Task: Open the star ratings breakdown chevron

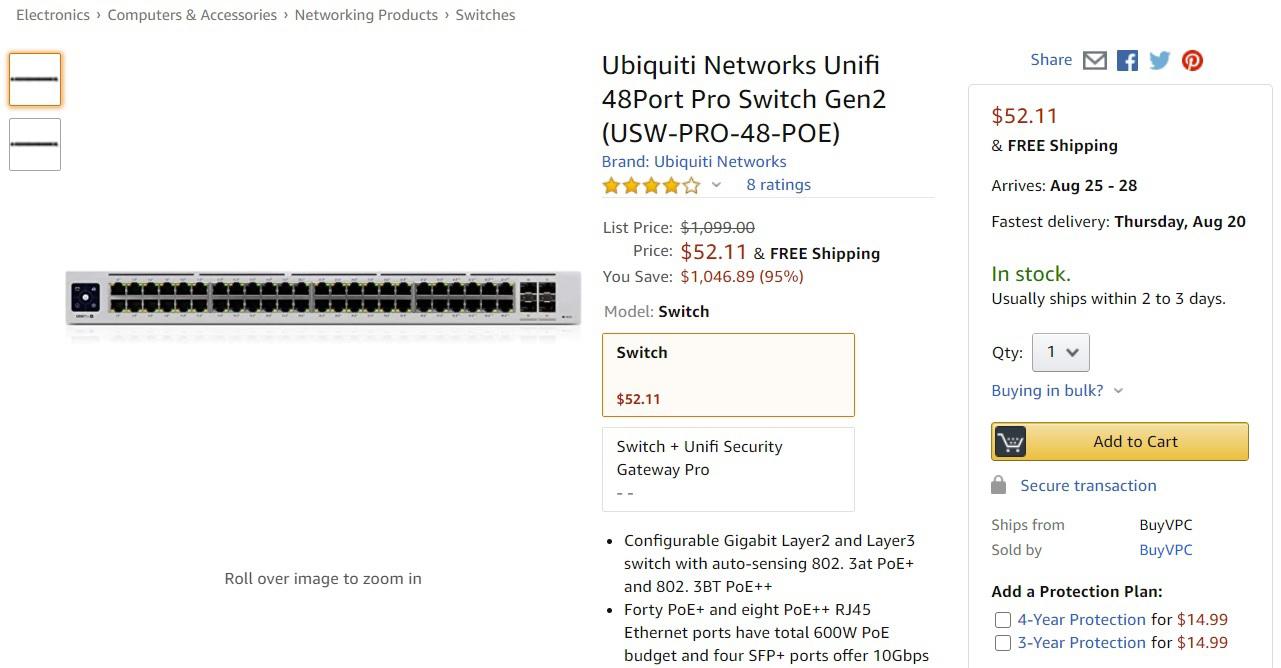Action: (715, 186)
